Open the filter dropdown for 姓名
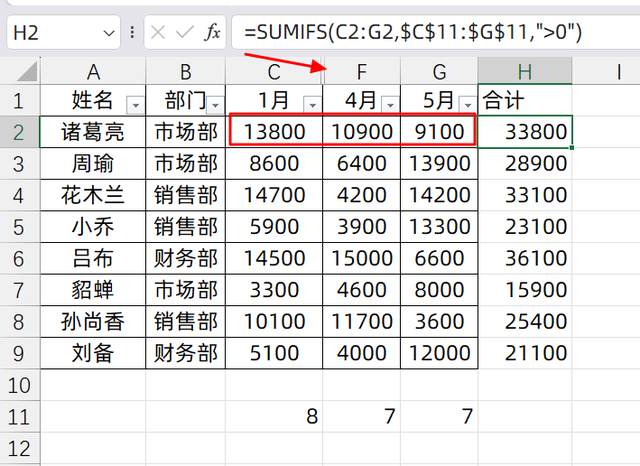Viewport: 640px width, 466px height. [136, 105]
